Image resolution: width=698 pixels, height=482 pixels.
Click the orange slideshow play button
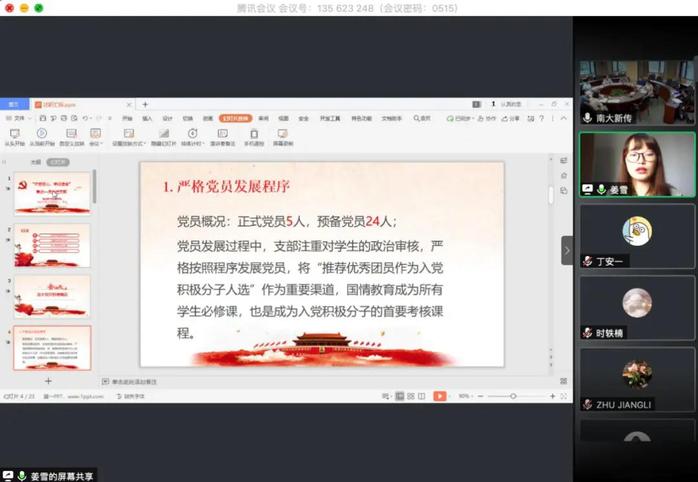439,396
